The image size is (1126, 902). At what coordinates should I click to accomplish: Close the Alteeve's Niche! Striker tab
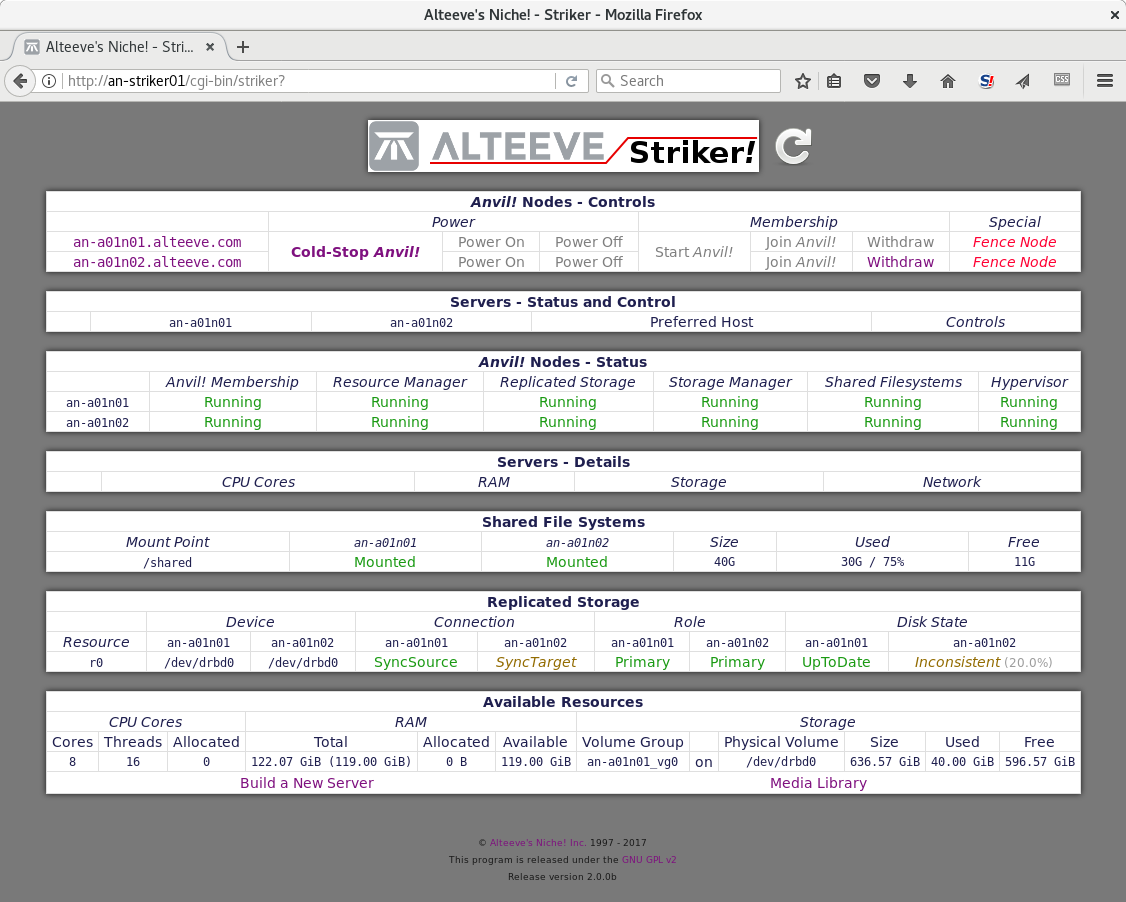[210, 47]
